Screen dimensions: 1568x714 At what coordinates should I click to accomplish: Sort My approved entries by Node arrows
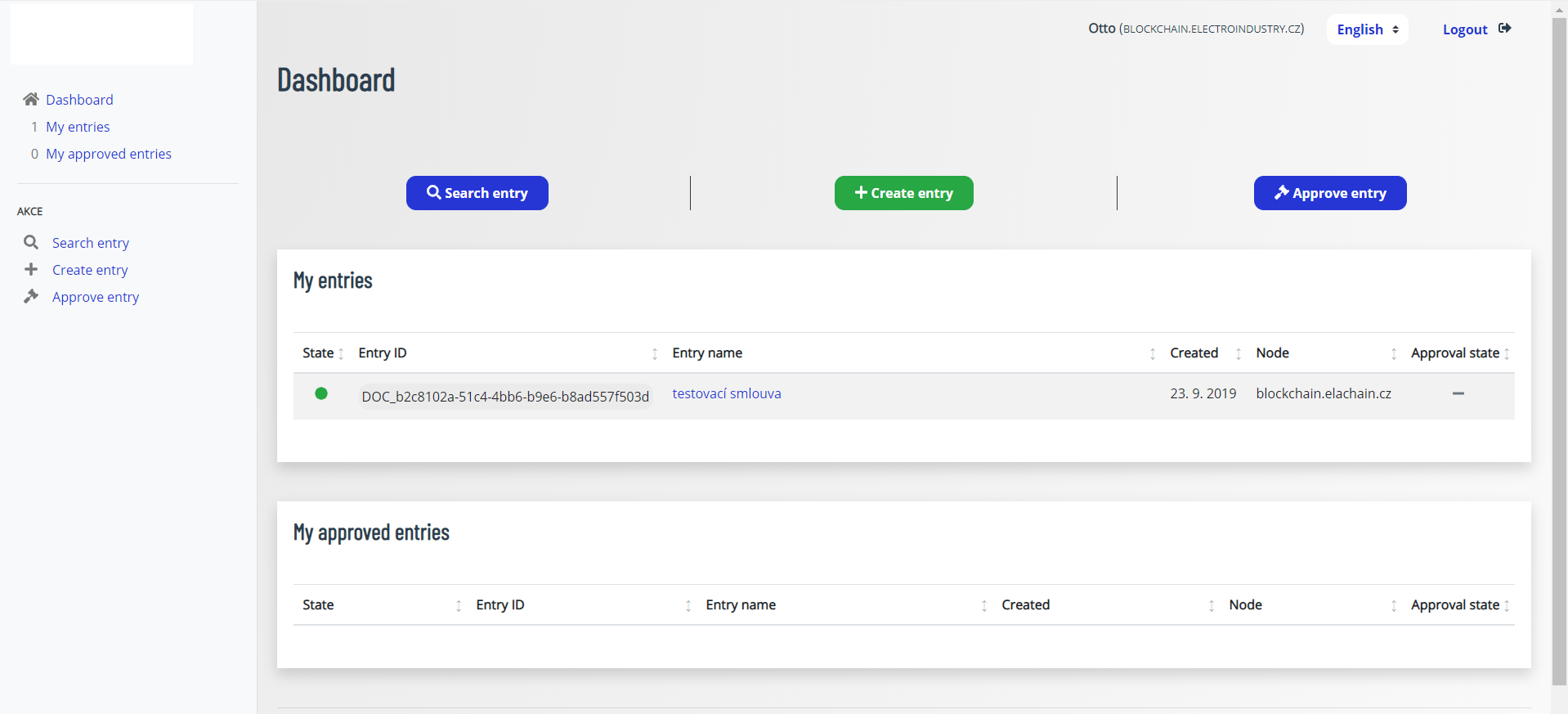(x=1394, y=605)
